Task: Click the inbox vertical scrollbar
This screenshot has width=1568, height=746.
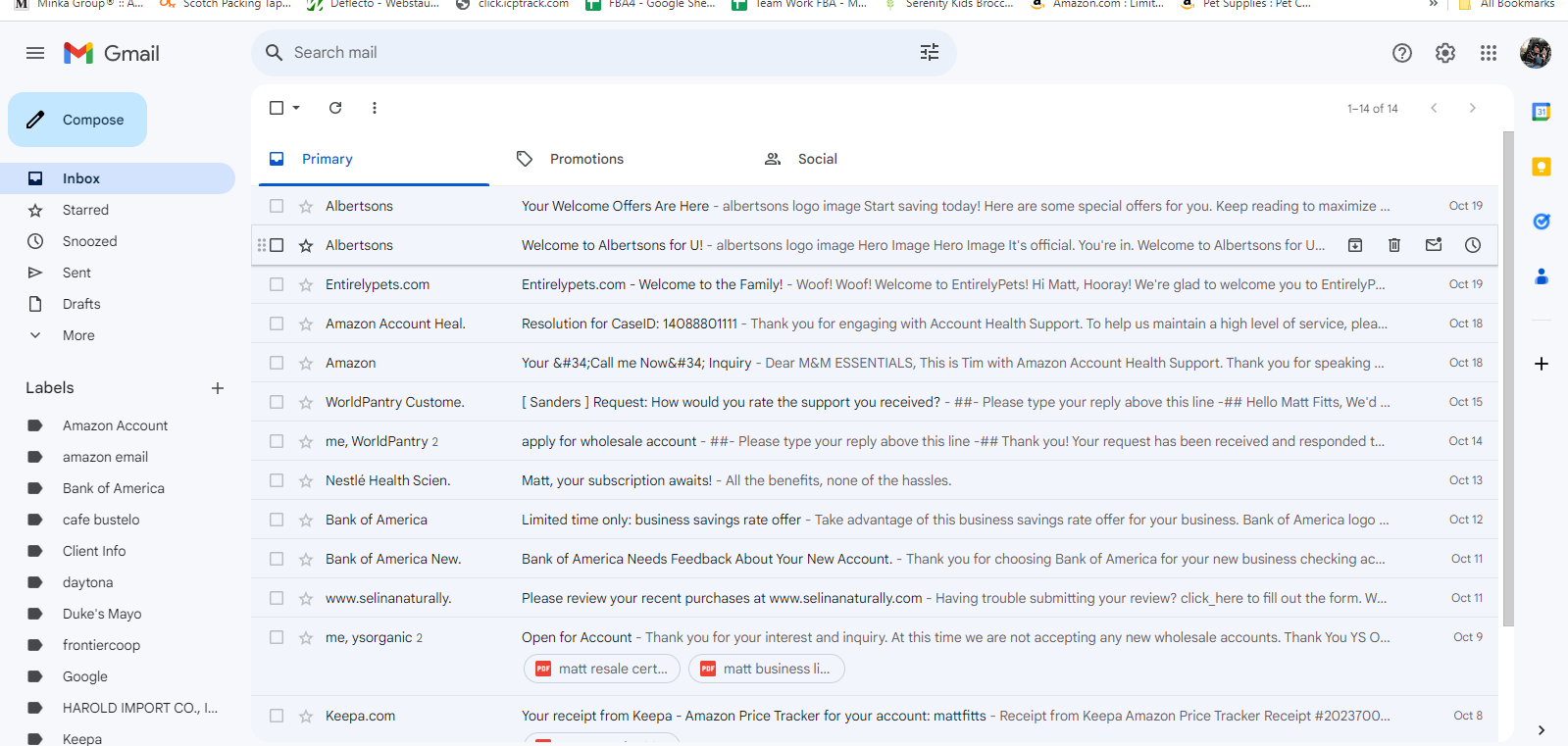Action: (x=1508, y=378)
